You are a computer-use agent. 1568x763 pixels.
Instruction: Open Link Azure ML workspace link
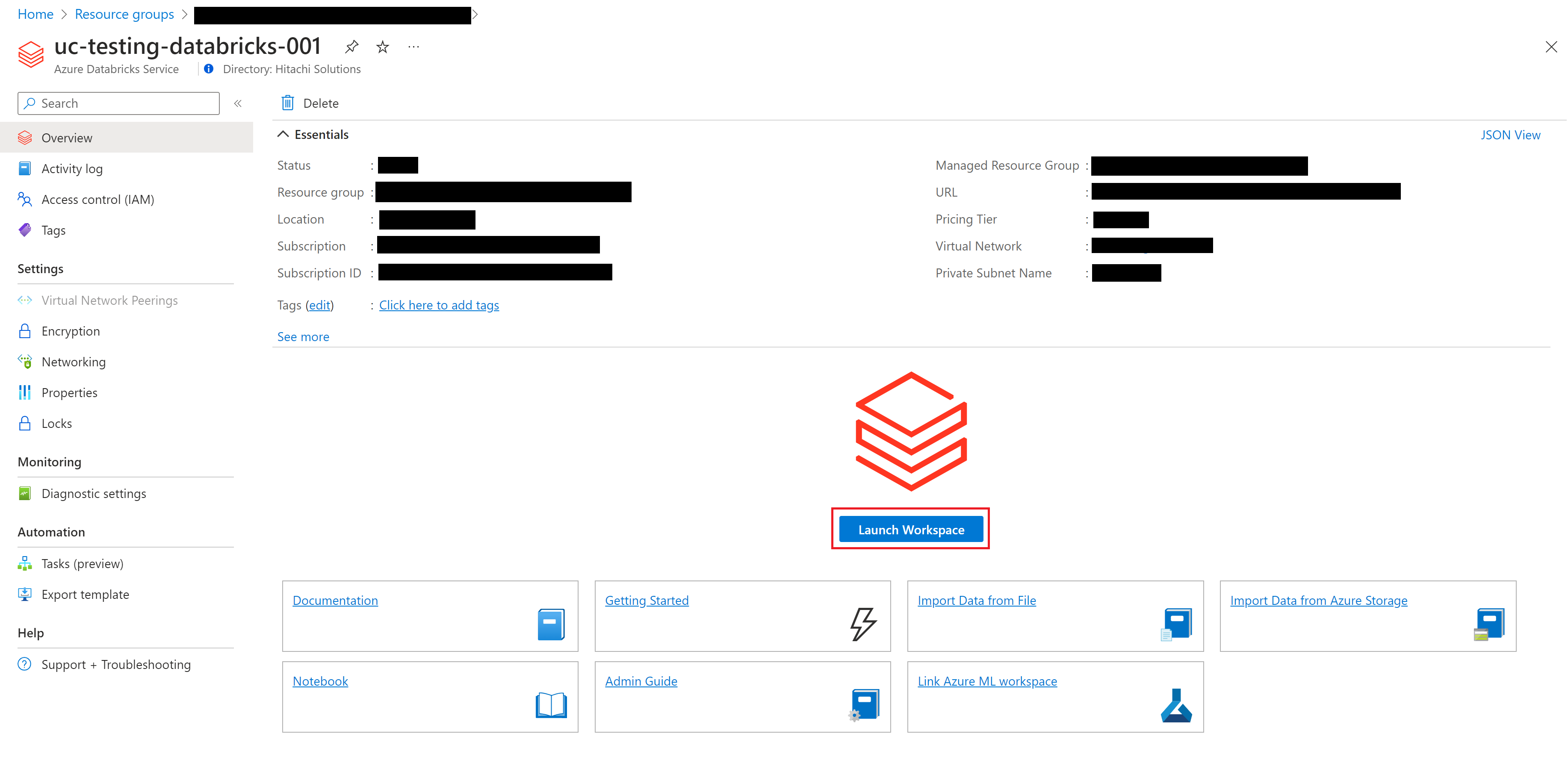[987, 681]
